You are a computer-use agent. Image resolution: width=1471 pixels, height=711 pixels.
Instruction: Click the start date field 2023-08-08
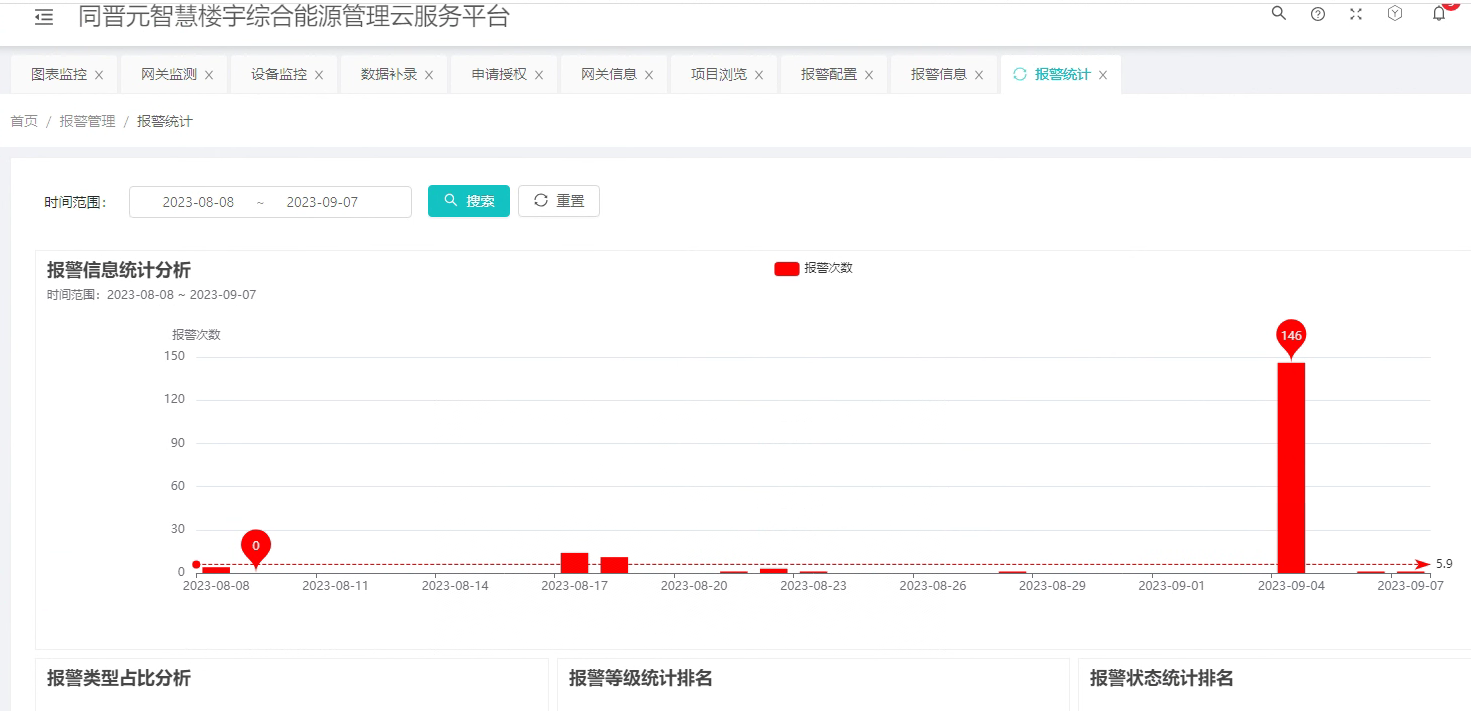coord(198,202)
